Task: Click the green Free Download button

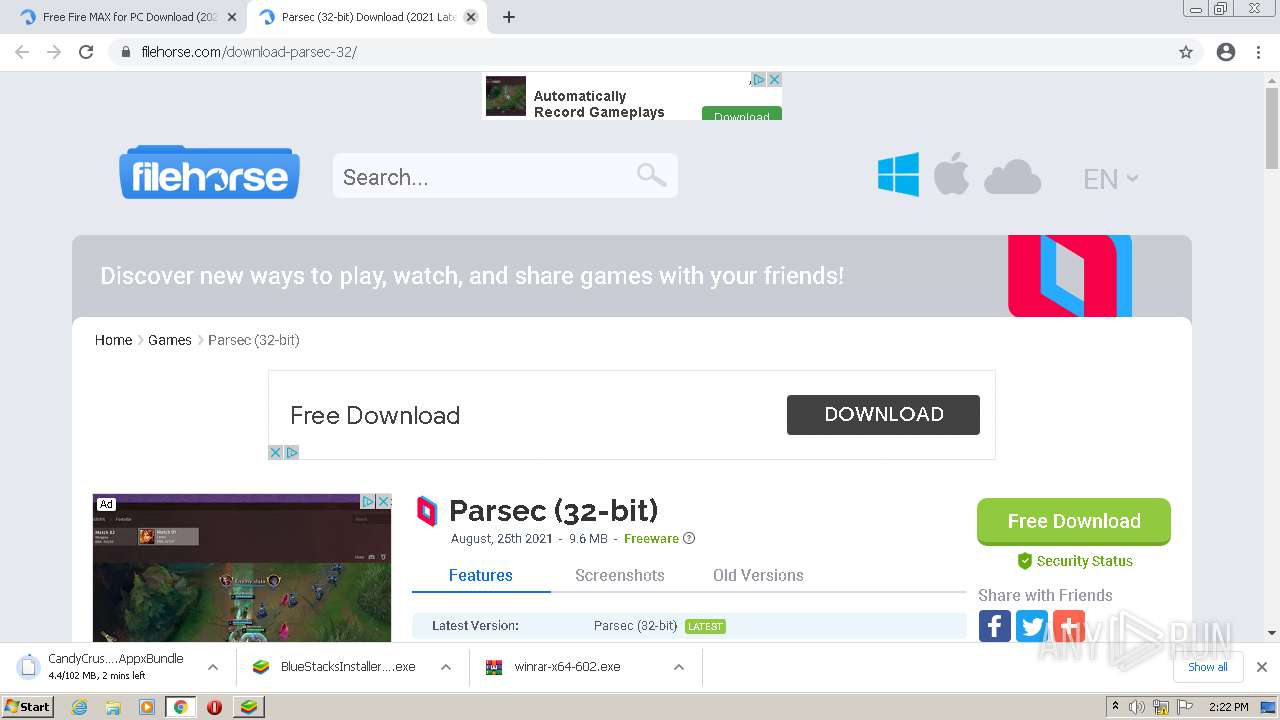Action: pyautogui.click(x=1074, y=521)
